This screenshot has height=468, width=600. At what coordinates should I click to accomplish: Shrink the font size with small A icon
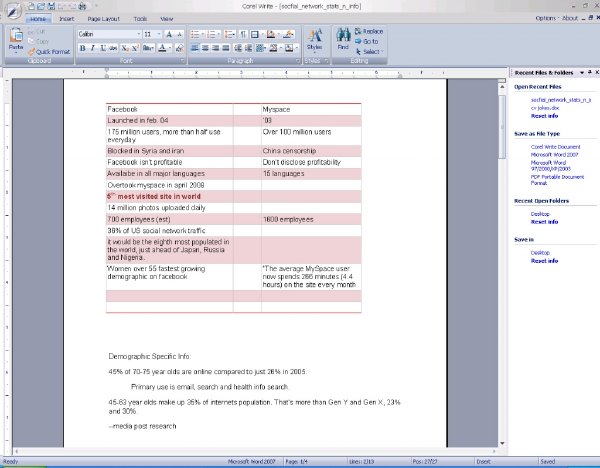pyautogui.click(x=179, y=34)
